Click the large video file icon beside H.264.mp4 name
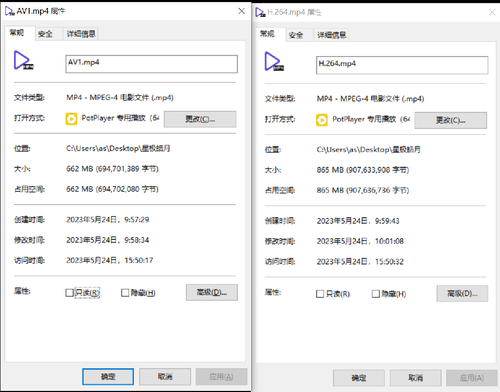Image resolution: width=500 pixels, height=392 pixels. coord(274,62)
